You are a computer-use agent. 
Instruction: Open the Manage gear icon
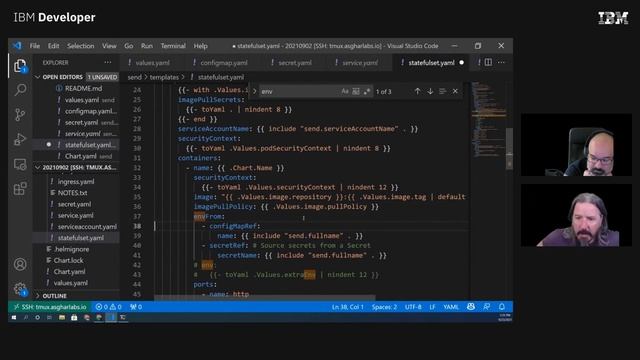20,289
